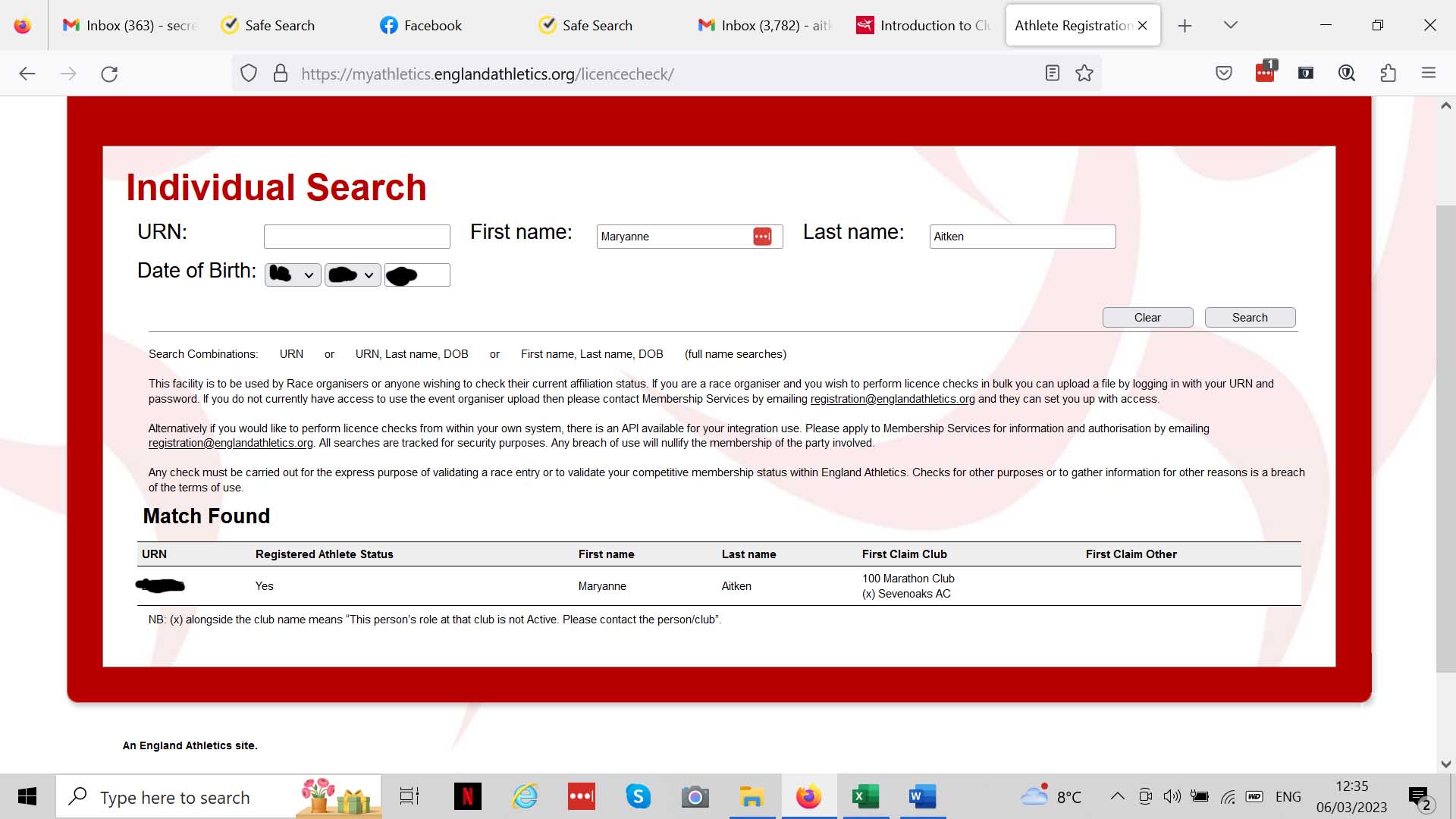Open File Explorer from taskbar
The height and width of the screenshot is (819, 1456).
click(752, 797)
